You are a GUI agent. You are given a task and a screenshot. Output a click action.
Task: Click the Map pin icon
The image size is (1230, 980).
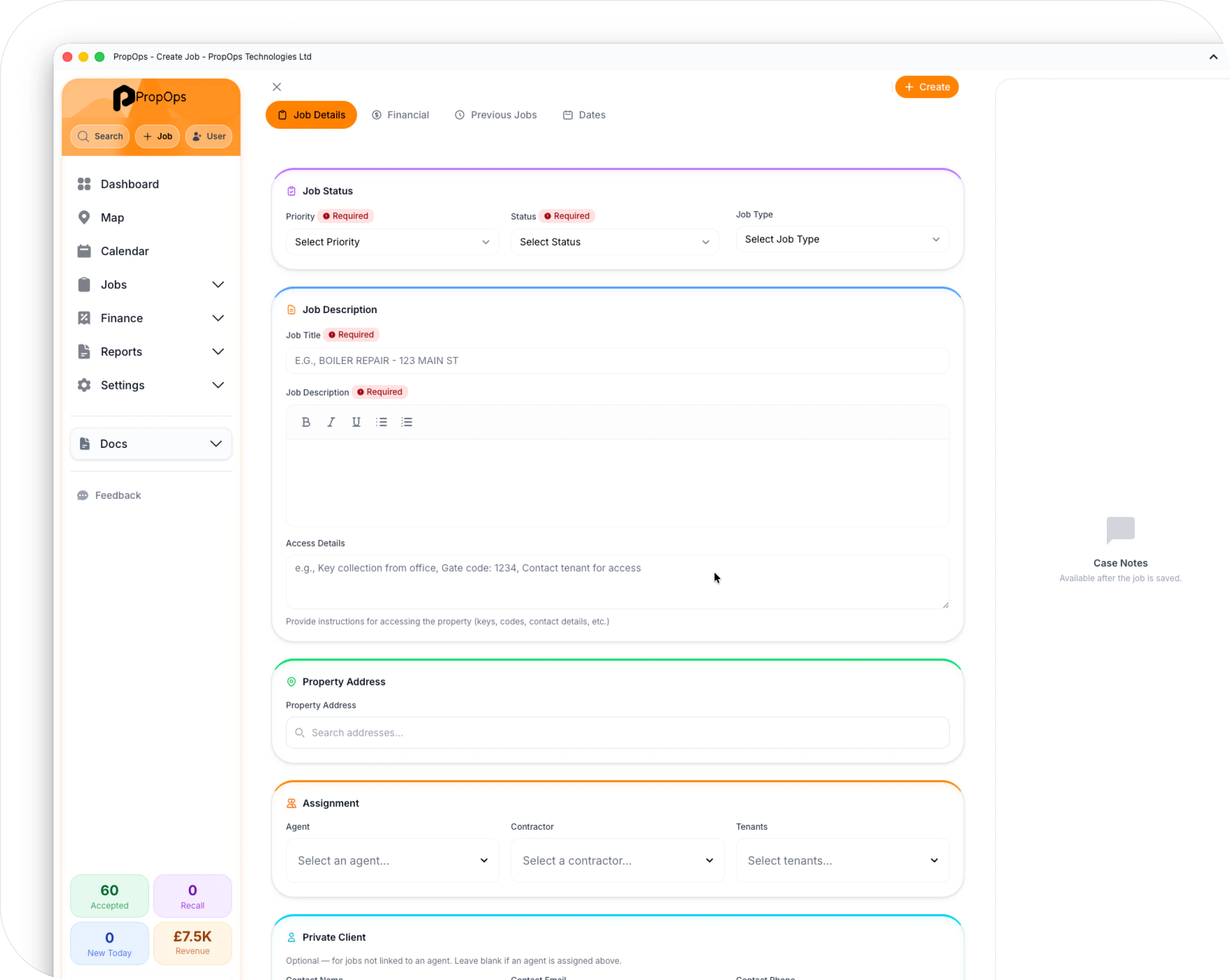point(84,218)
